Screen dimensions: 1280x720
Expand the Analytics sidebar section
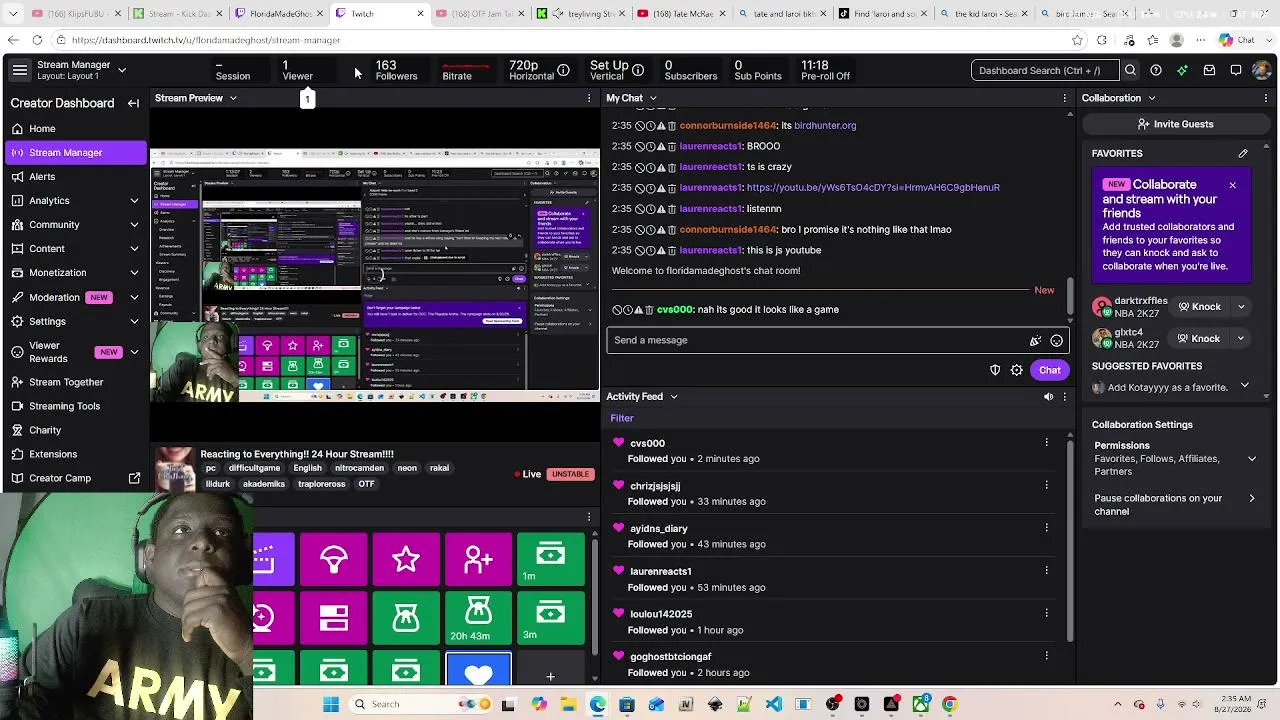[134, 200]
